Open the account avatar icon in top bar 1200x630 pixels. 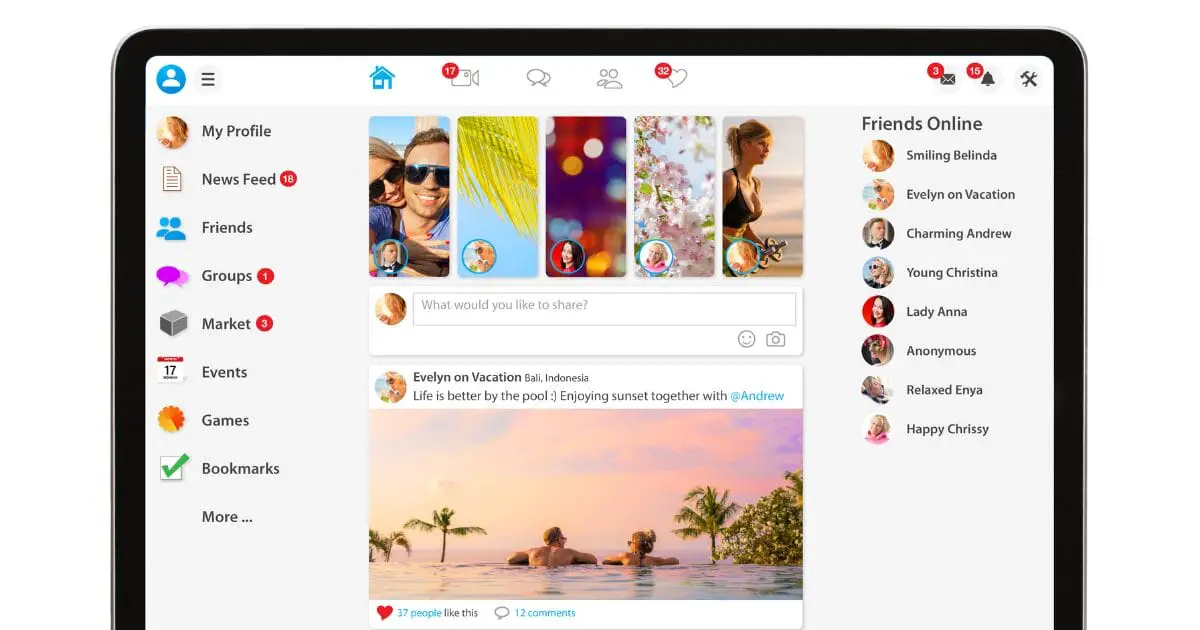pos(171,78)
